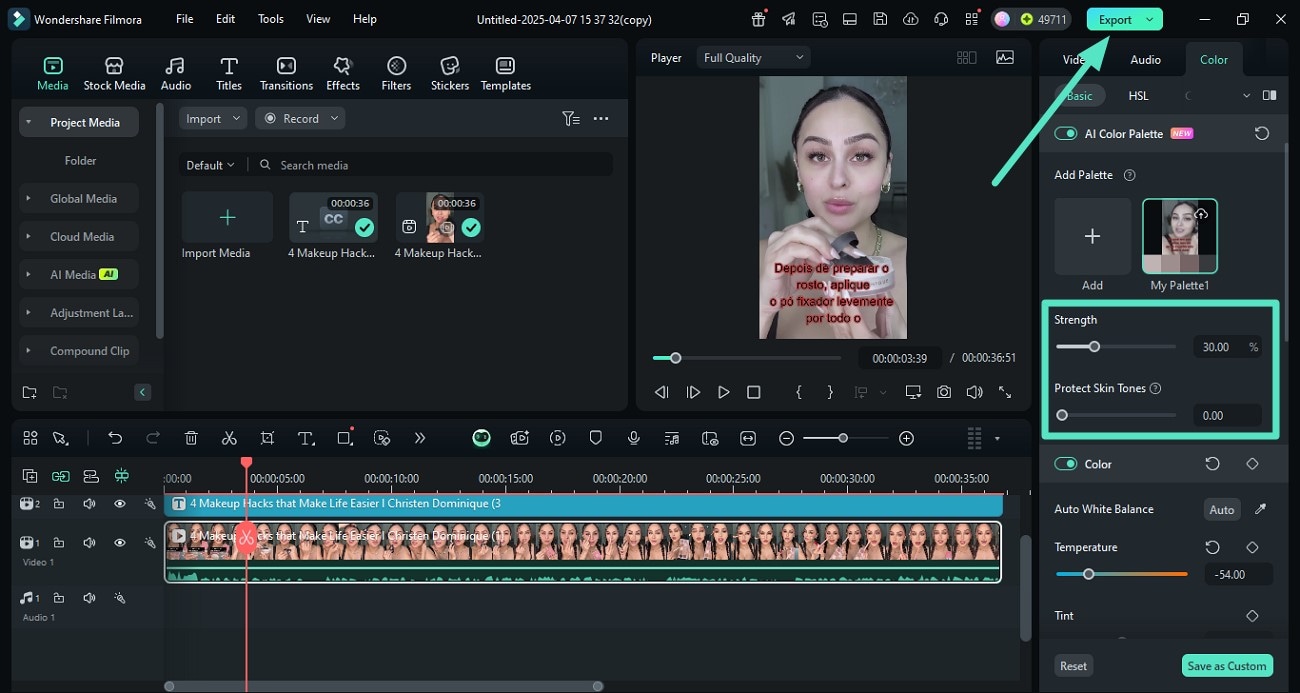
Task: Open the Effects panel
Action: tap(343, 73)
